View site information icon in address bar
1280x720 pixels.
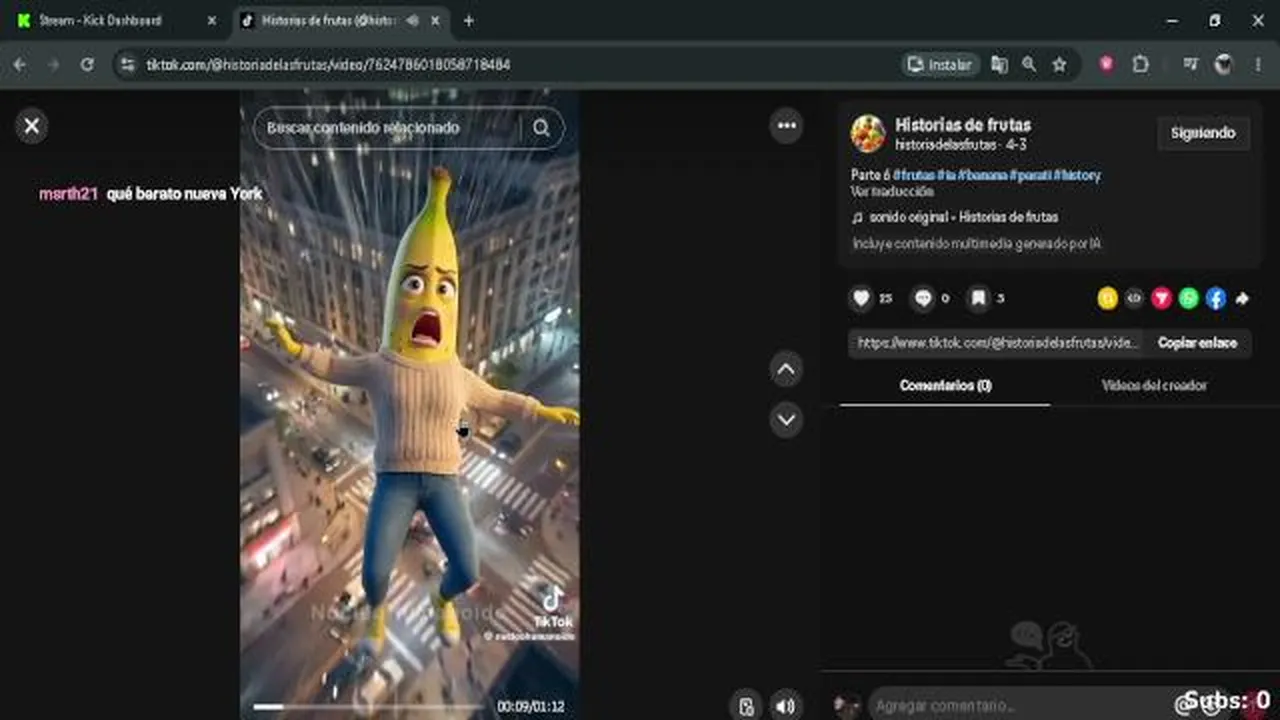coord(127,64)
